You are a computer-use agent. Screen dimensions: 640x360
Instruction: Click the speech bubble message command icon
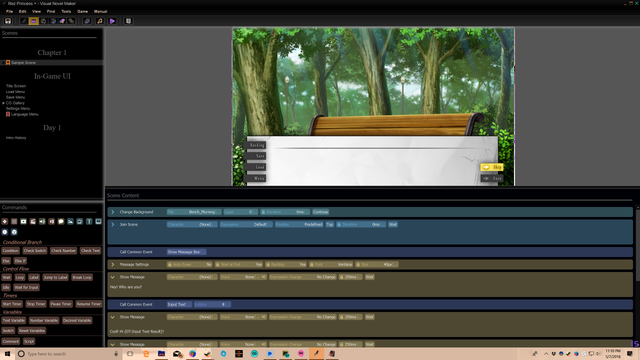point(61,221)
